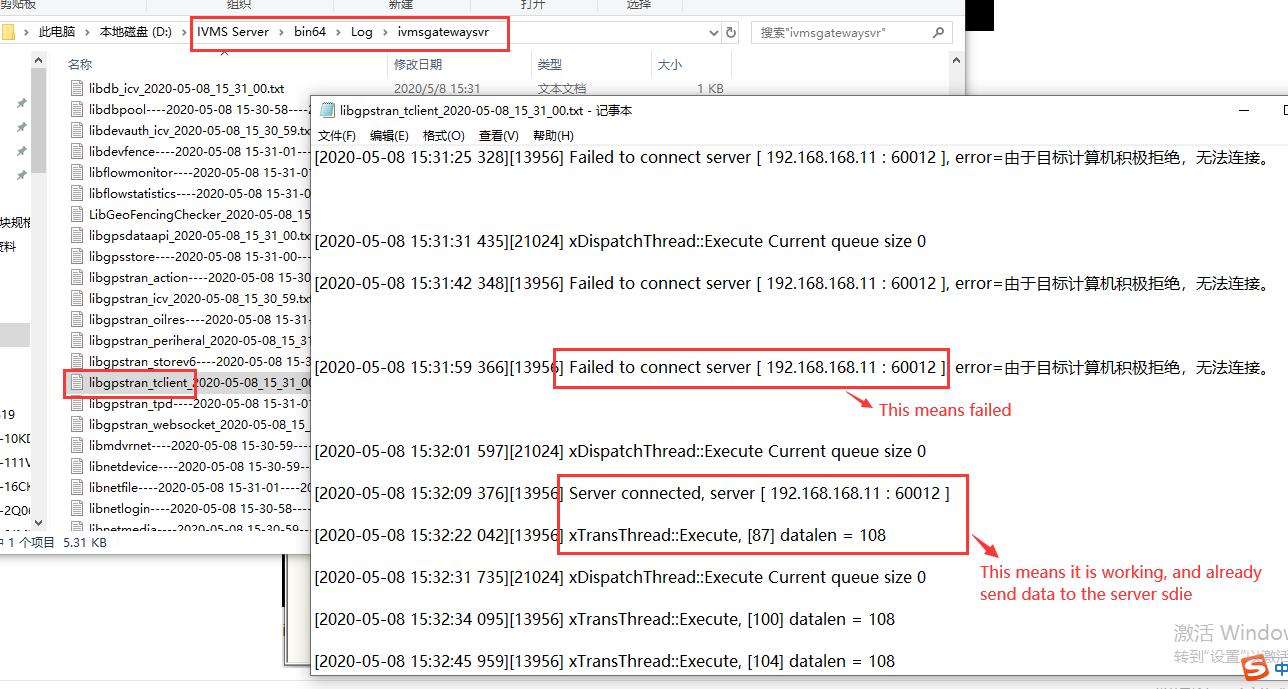Image resolution: width=1288 pixels, height=689 pixels.
Task: Expand the chevron after 本地磁盘 (D:)
Action: coord(184,32)
